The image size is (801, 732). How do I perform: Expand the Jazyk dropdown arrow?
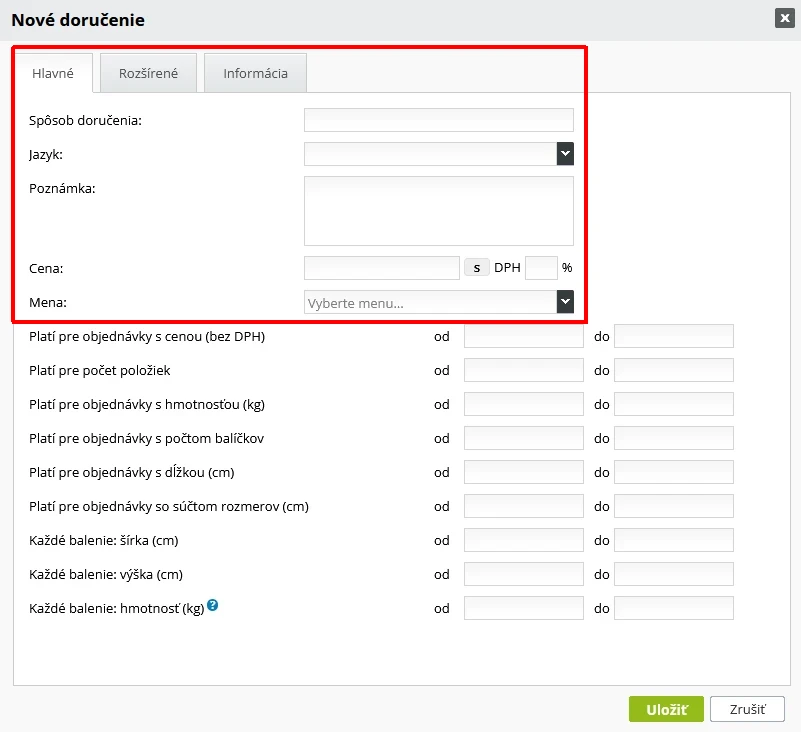[565, 154]
